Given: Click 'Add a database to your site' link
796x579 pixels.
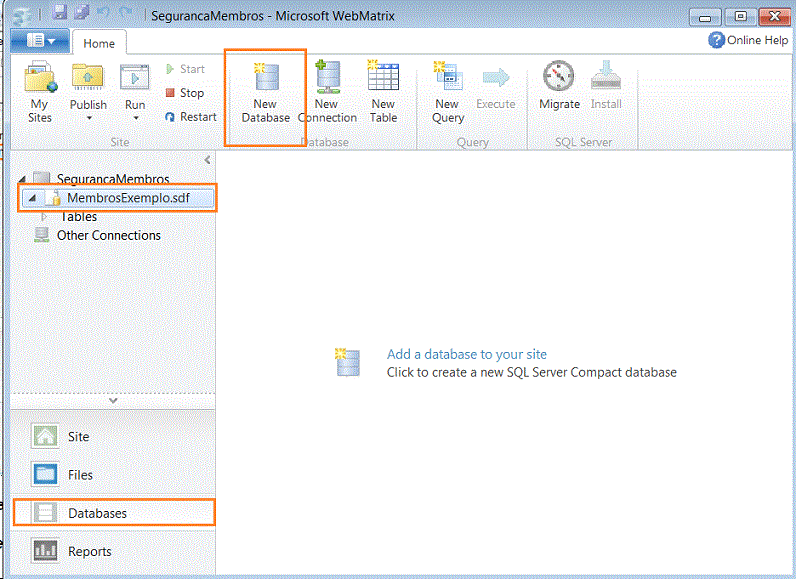Looking at the screenshot, I should 467,354.
